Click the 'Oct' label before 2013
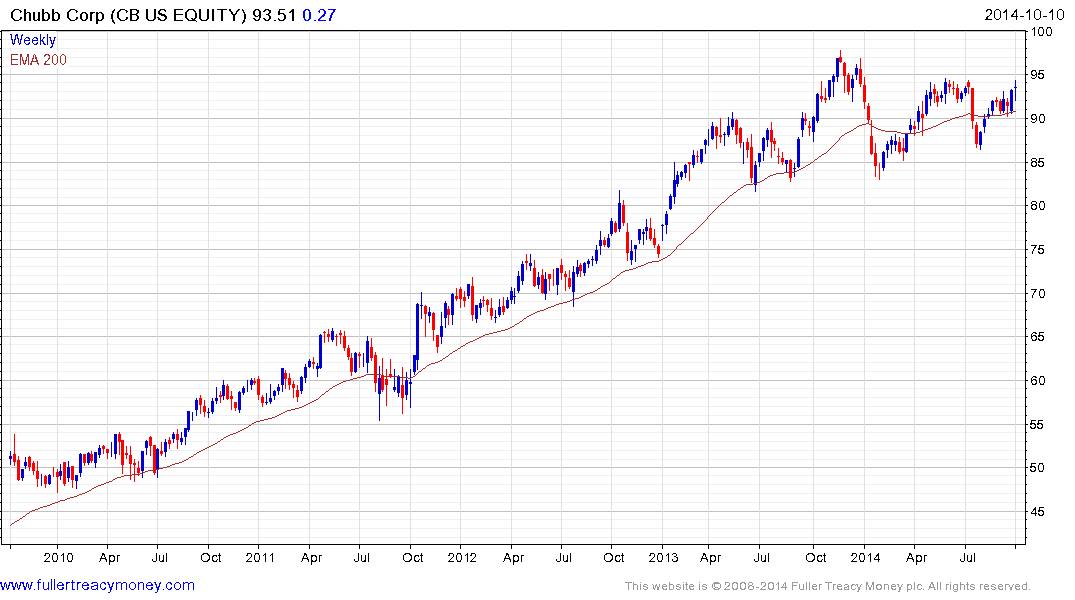1075x600 pixels. pos(614,557)
